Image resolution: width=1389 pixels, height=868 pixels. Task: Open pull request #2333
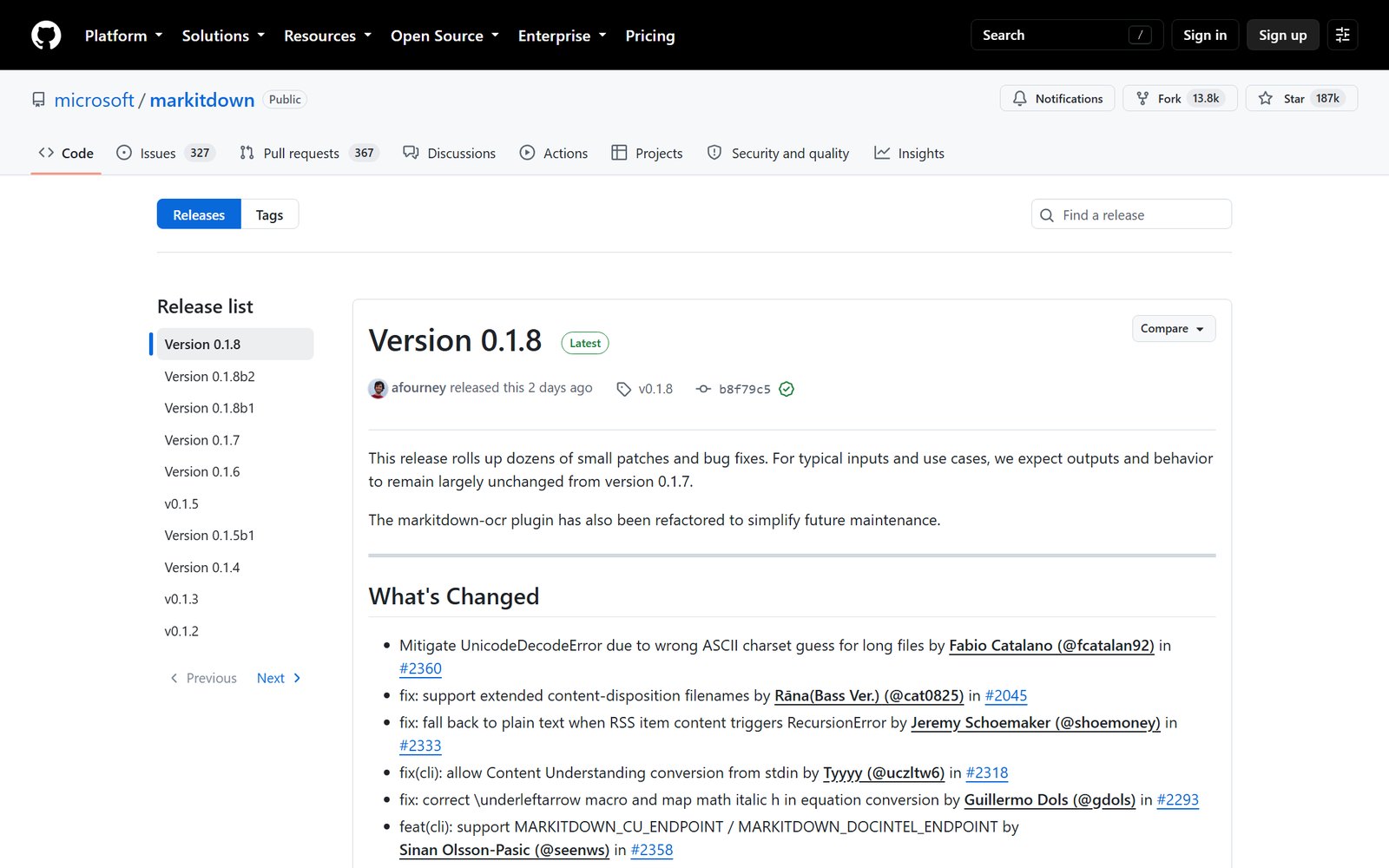pos(420,746)
